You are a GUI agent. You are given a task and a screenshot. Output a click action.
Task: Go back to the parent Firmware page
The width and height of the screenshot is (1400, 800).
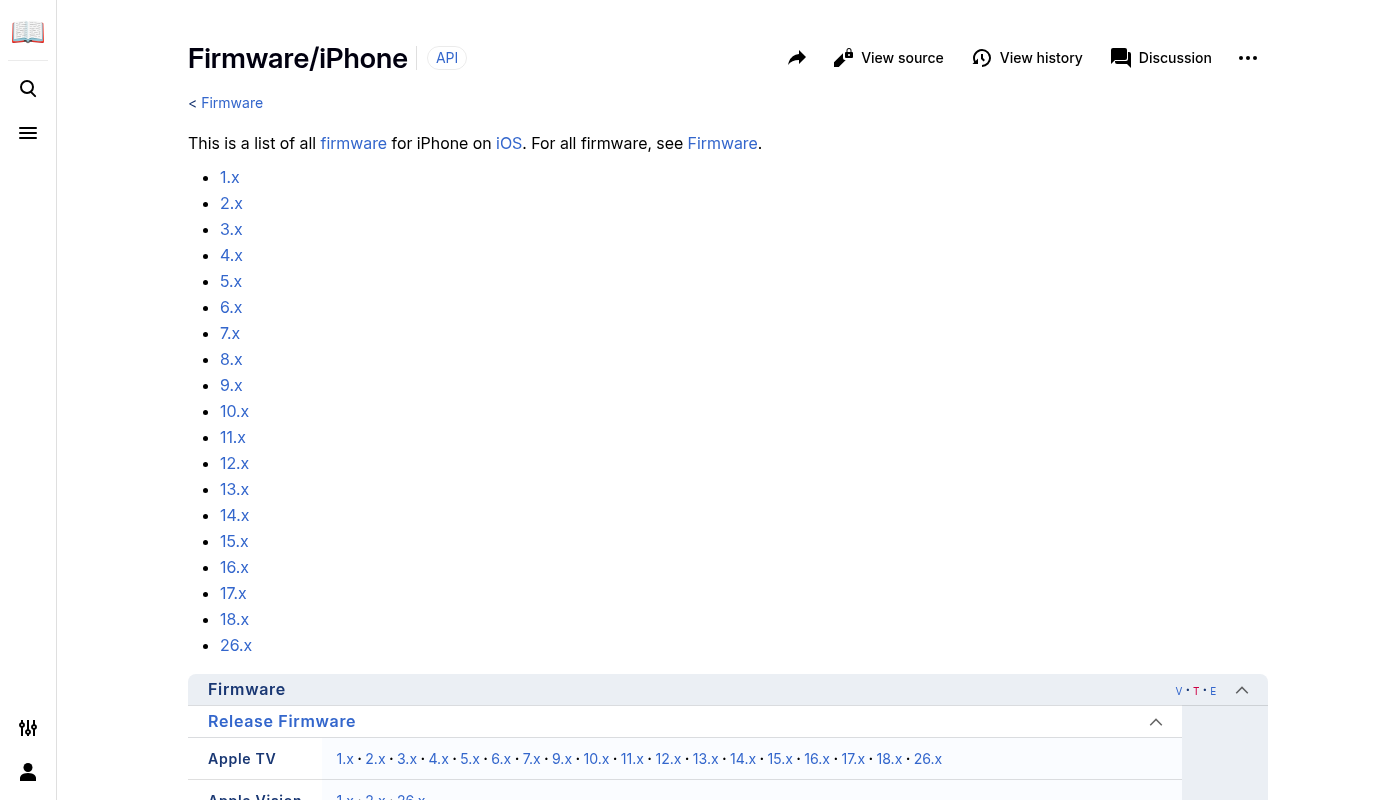(x=231, y=103)
